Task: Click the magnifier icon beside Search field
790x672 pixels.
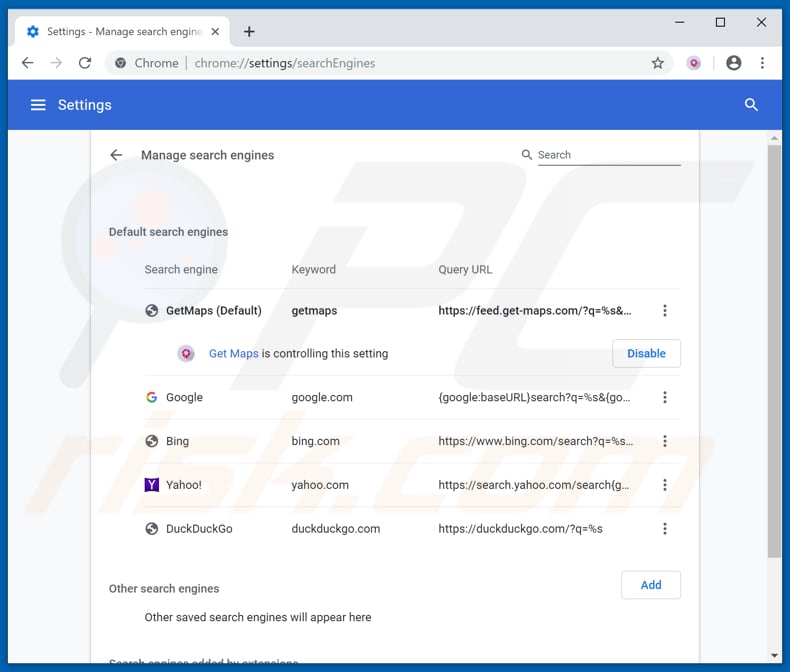Action: coord(526,155)
